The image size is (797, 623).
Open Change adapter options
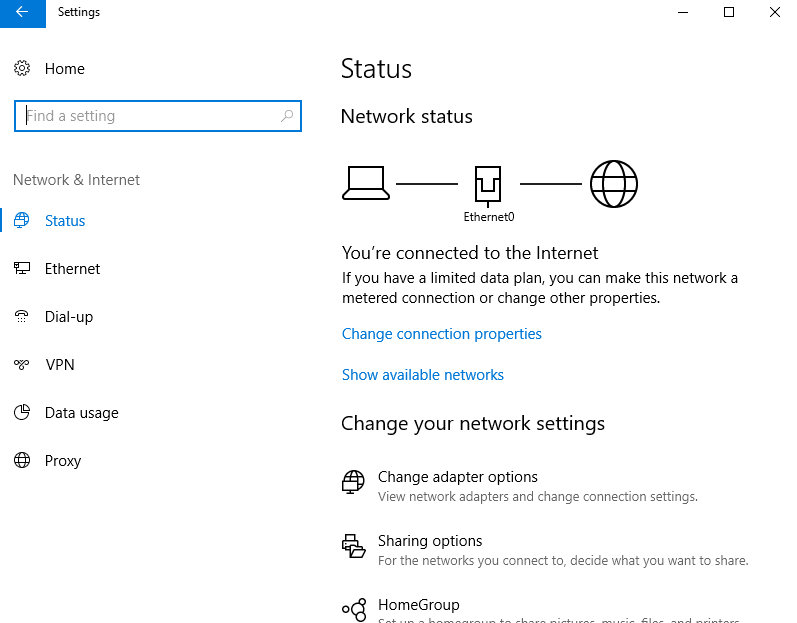(x=458, y=477)
